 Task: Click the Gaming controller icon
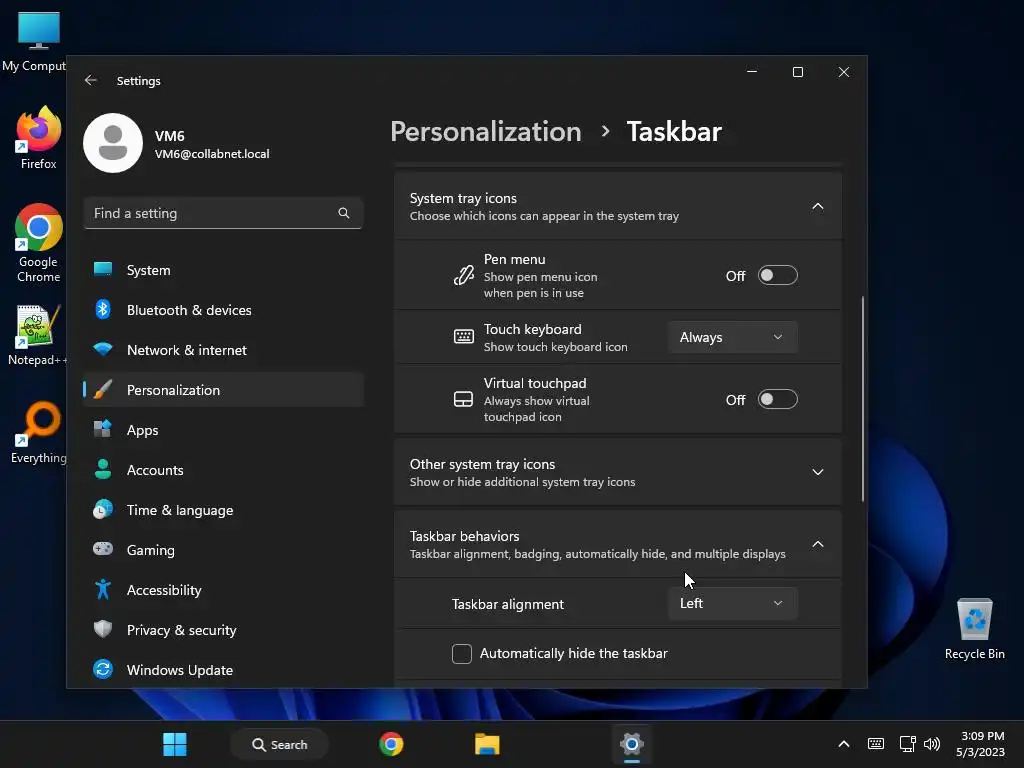click(x=103, y=549)
